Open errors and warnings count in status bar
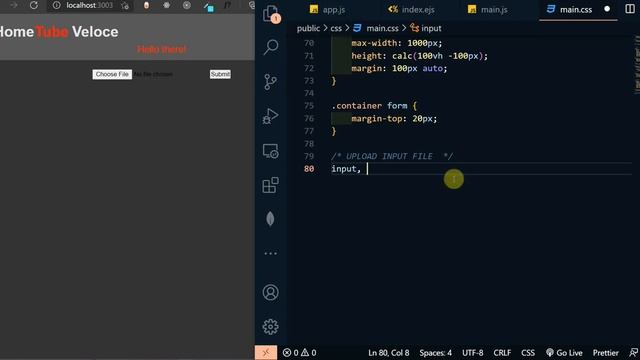The image size is (640, 360). tap(300, 353)
